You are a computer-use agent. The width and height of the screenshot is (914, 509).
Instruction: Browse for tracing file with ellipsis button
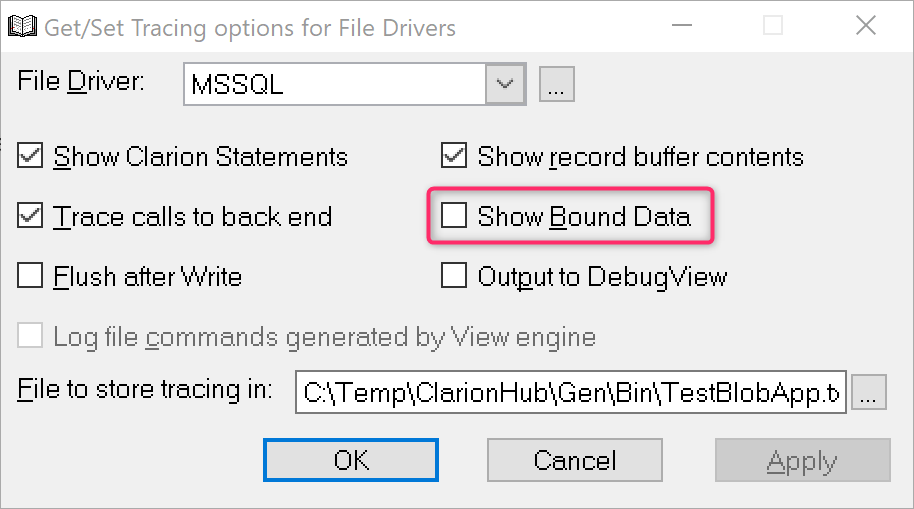[x=869, y=392]
